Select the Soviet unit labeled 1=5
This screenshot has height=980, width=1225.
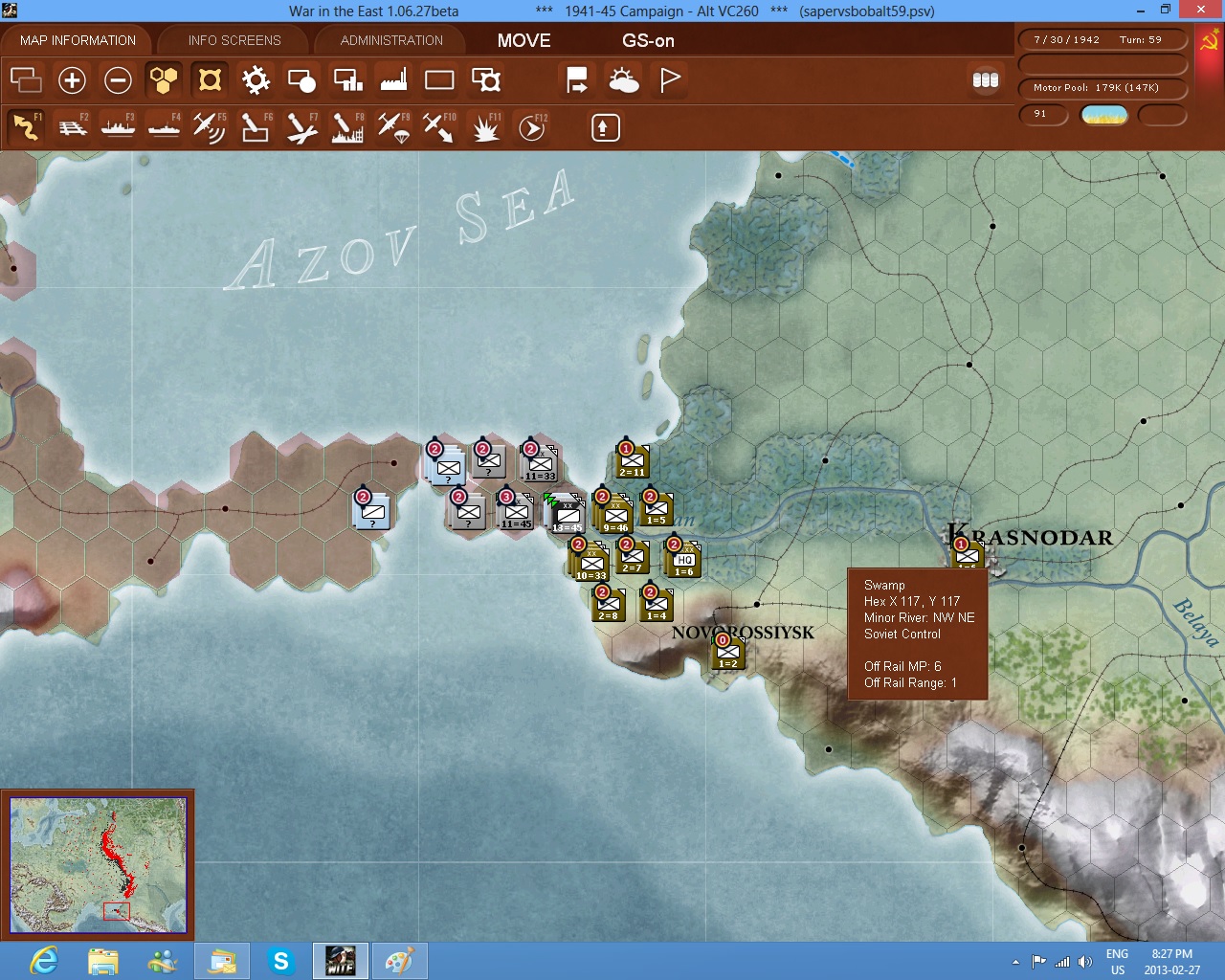pyautogui.click(x=656, y=508)
